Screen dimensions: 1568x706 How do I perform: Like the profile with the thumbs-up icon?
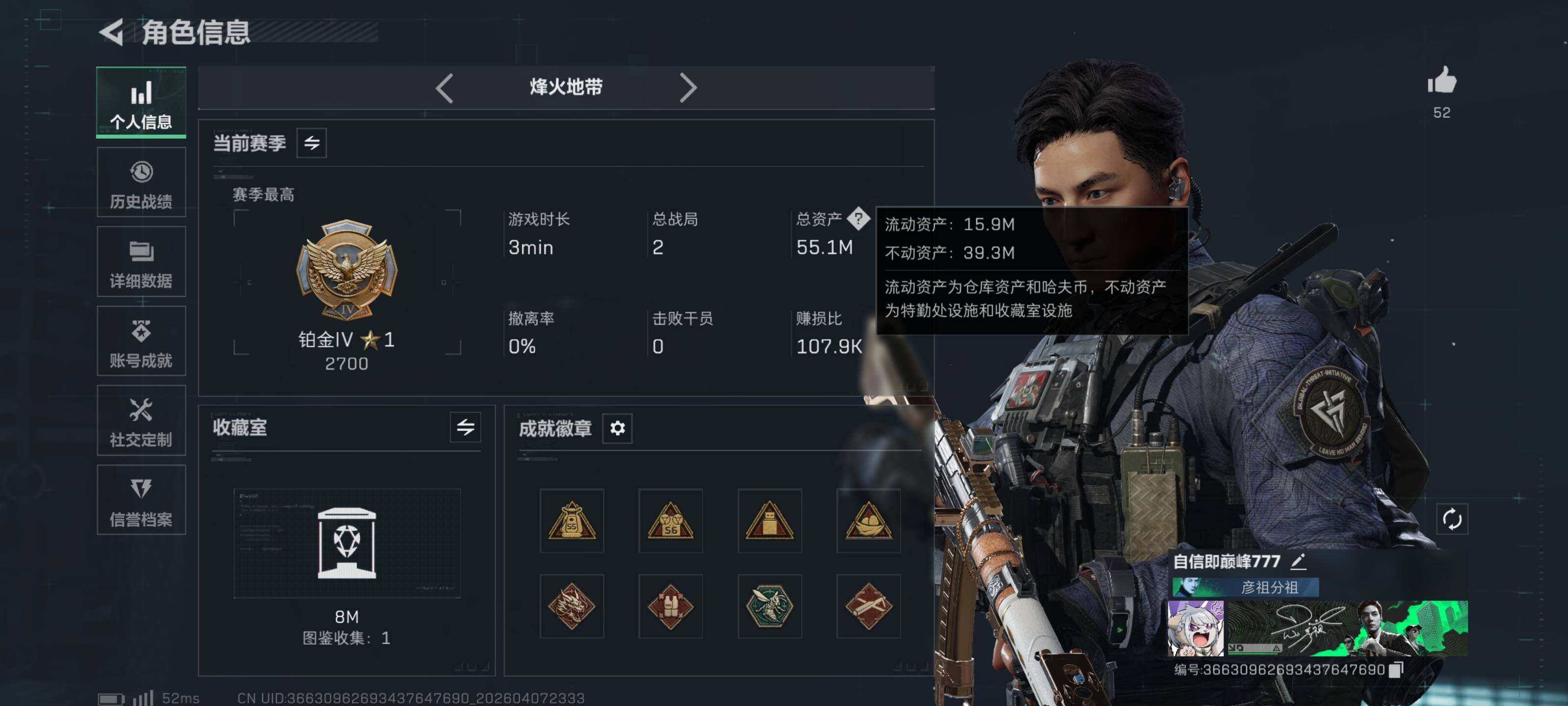click(x=1442, y=80)
